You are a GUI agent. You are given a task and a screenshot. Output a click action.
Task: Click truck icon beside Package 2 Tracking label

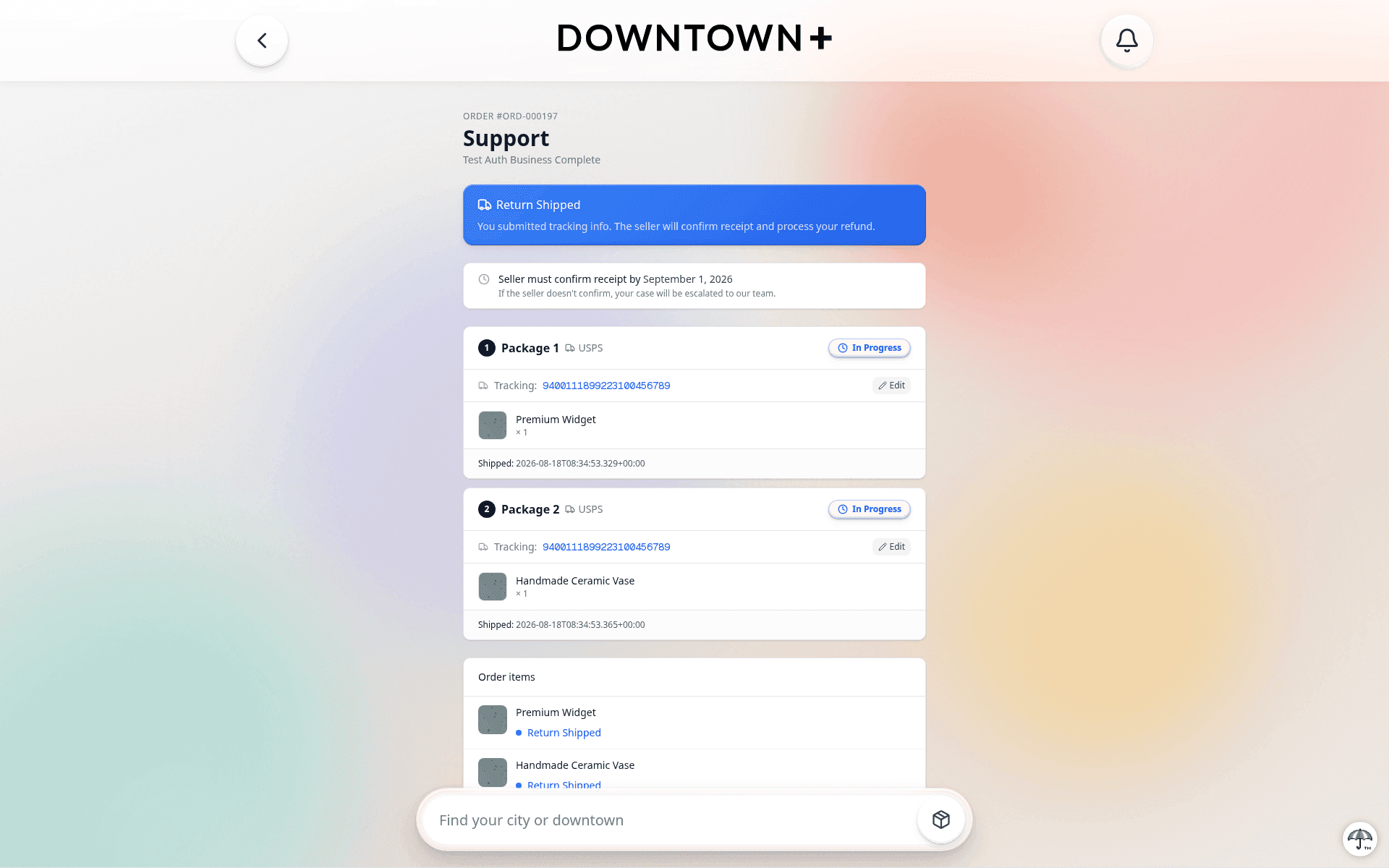point(483,547)
